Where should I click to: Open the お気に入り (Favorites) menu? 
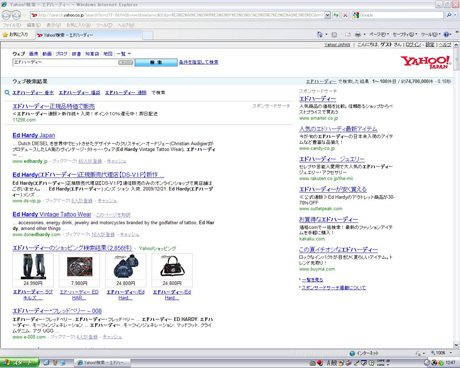coord(78,25)
